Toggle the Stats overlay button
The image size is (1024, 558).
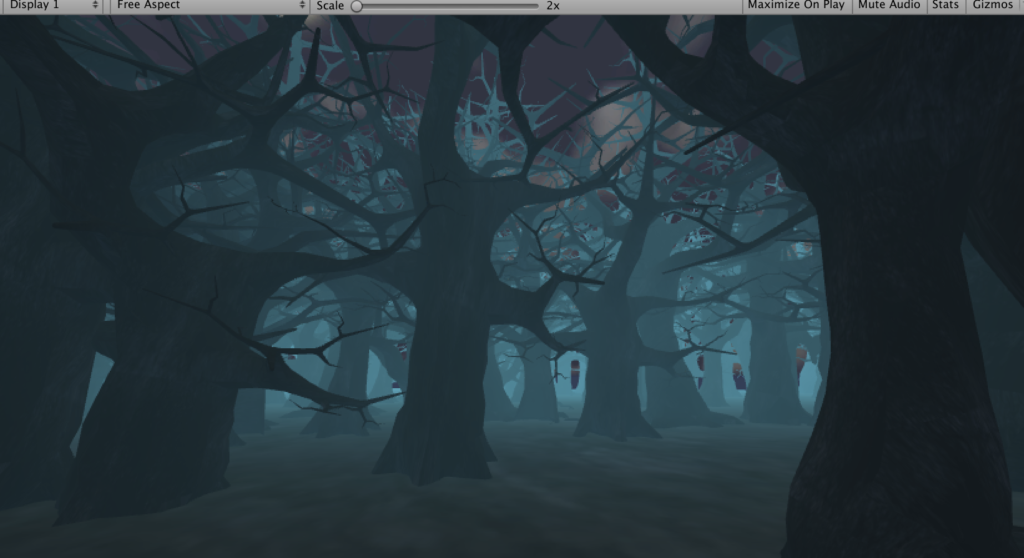tap(945, 5)
